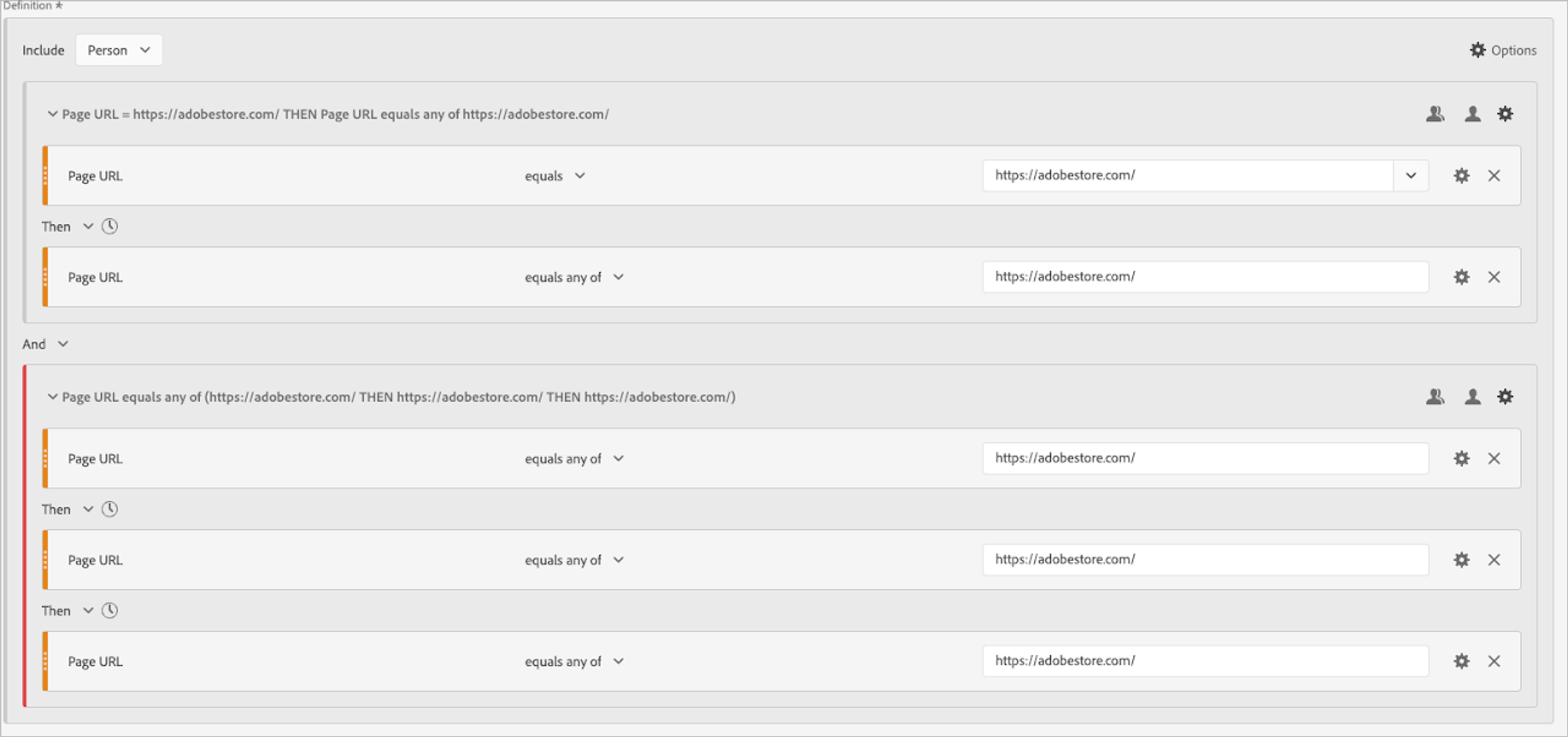Click the clock icon next to first Then

[110, 226]
